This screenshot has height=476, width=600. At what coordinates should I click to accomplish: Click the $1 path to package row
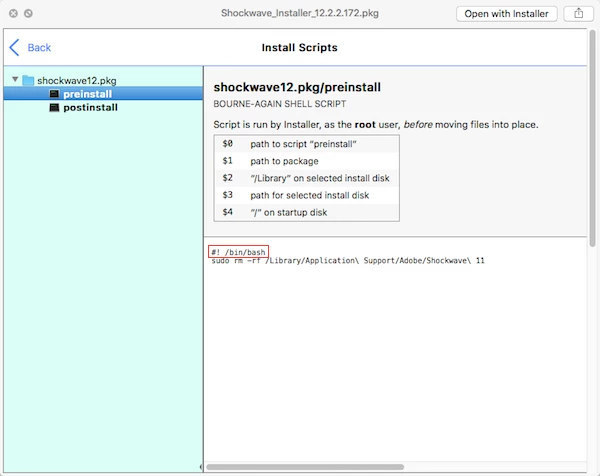(x=307, y=161)
